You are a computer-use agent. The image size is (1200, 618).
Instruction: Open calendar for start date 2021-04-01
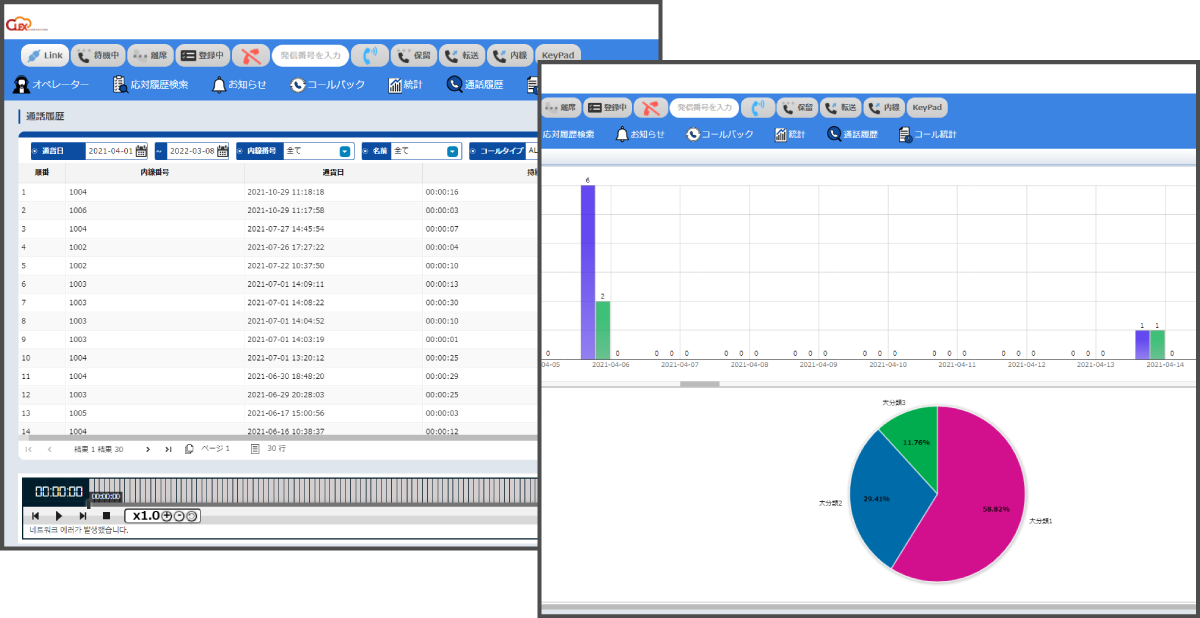click(141, 151)
